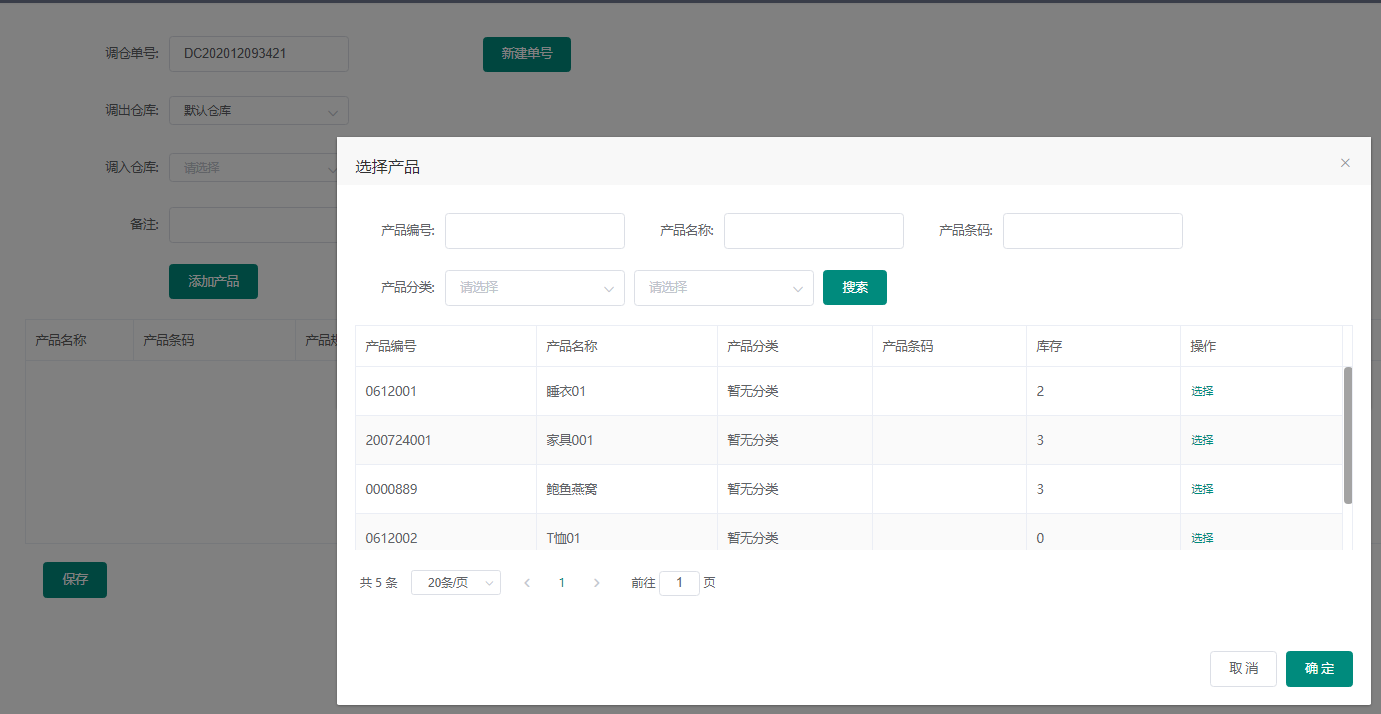Screen dimensions: 1381x714
Task: Close the 选择产品 dialog with X icon
Action: (1345, 163)
